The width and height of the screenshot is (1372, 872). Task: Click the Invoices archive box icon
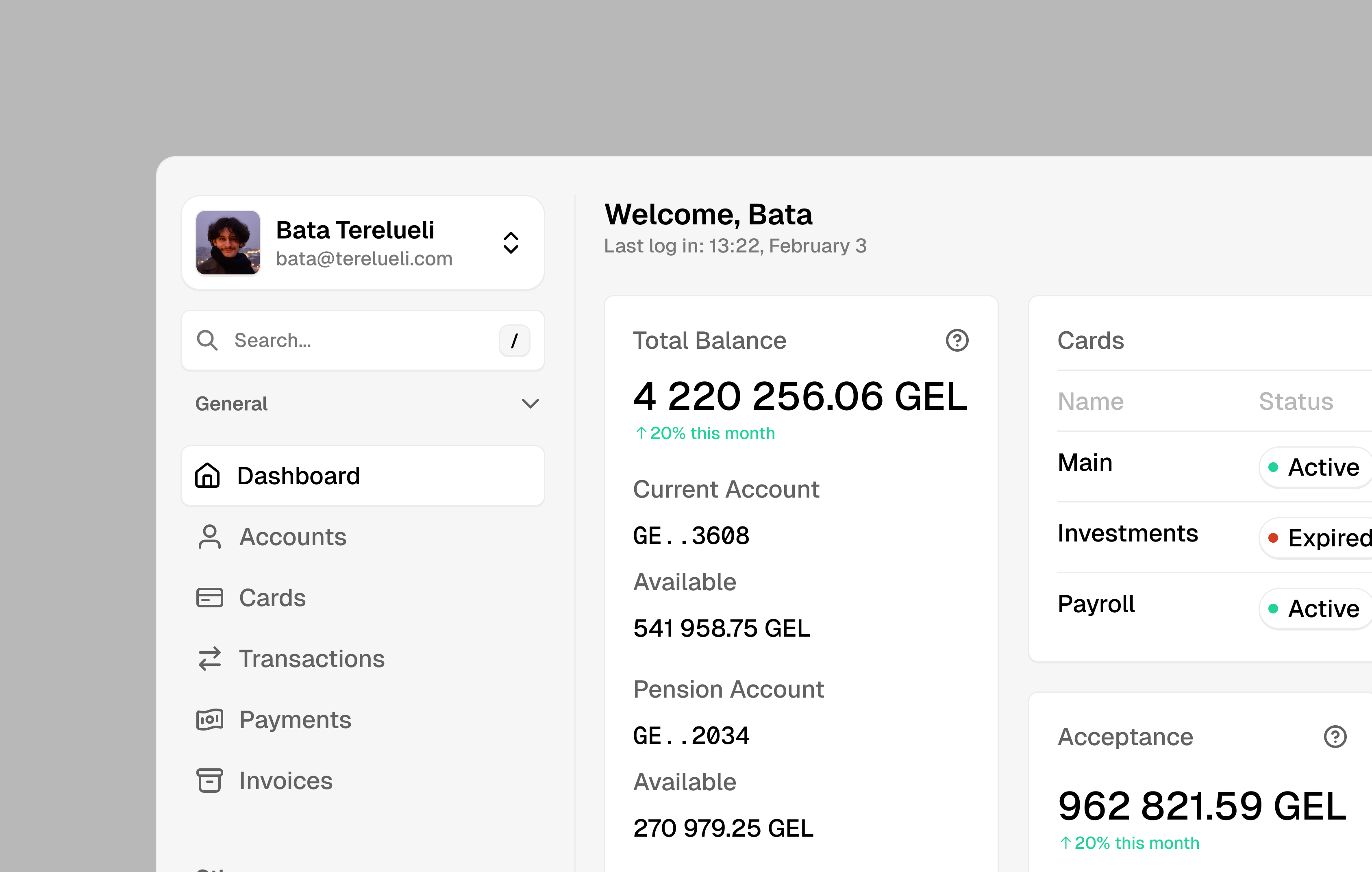coord(210,781)
